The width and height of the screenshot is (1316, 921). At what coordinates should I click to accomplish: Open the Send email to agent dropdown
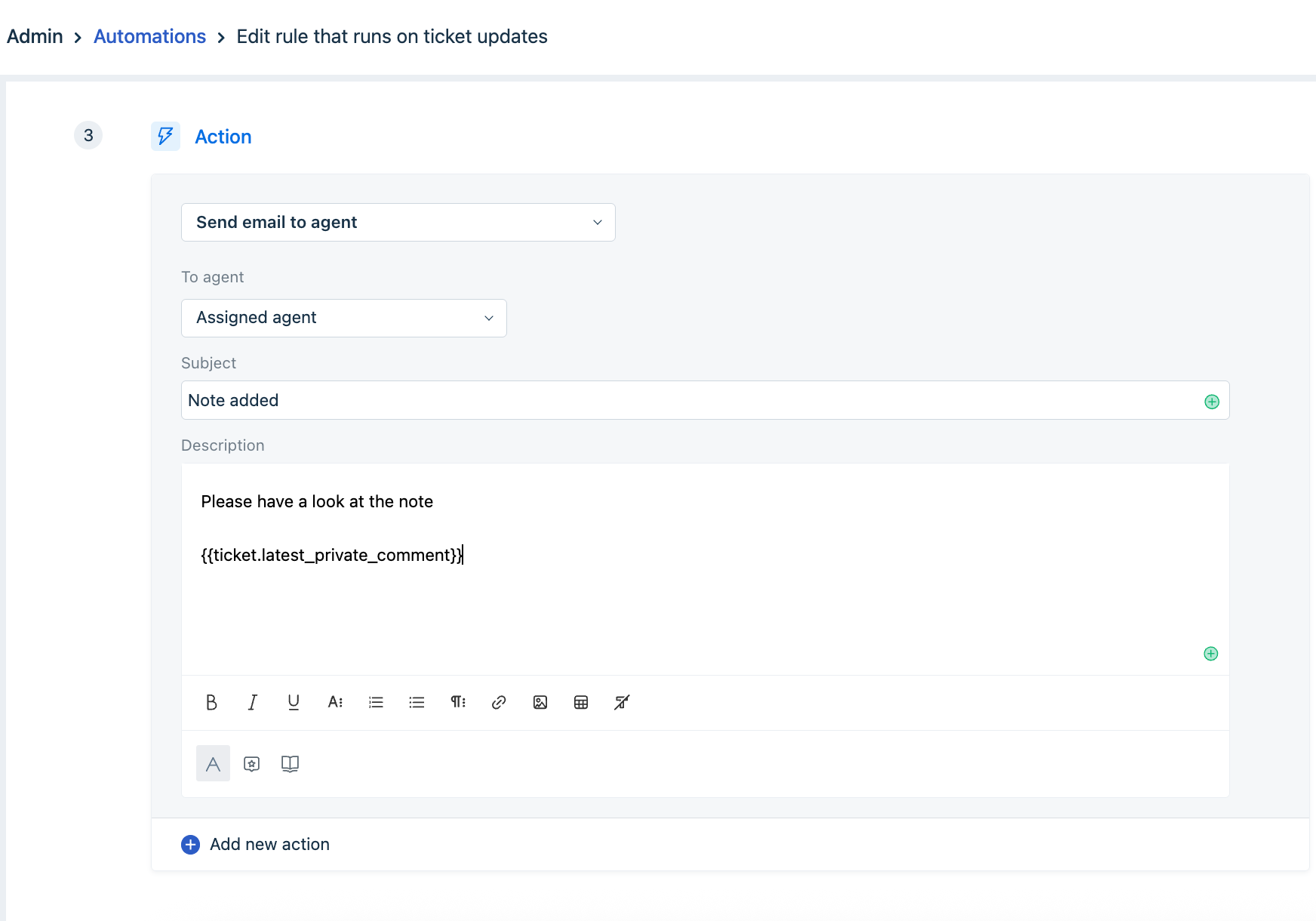click(x=398, y=223)
